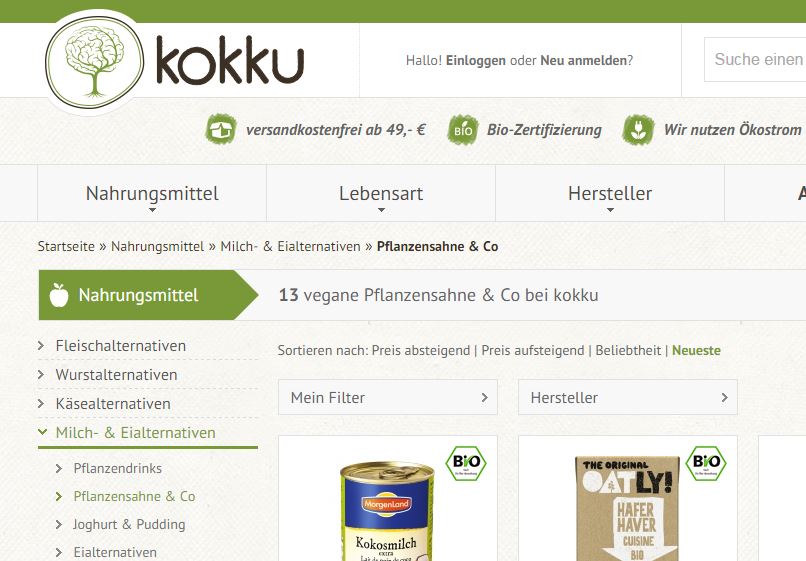
Task: Click the Neu anmelden link
Action: coord(583,61)
